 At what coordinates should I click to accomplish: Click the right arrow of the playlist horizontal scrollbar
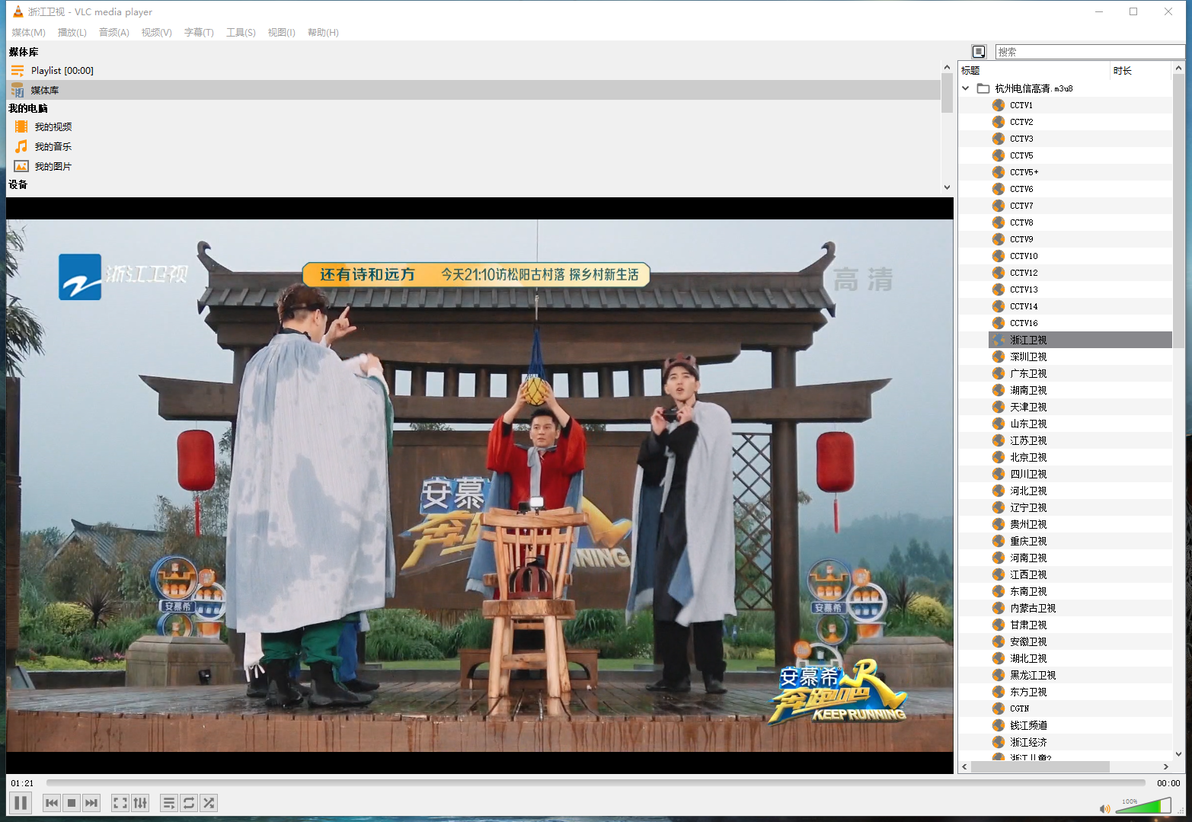click(x=1166, y=766)
